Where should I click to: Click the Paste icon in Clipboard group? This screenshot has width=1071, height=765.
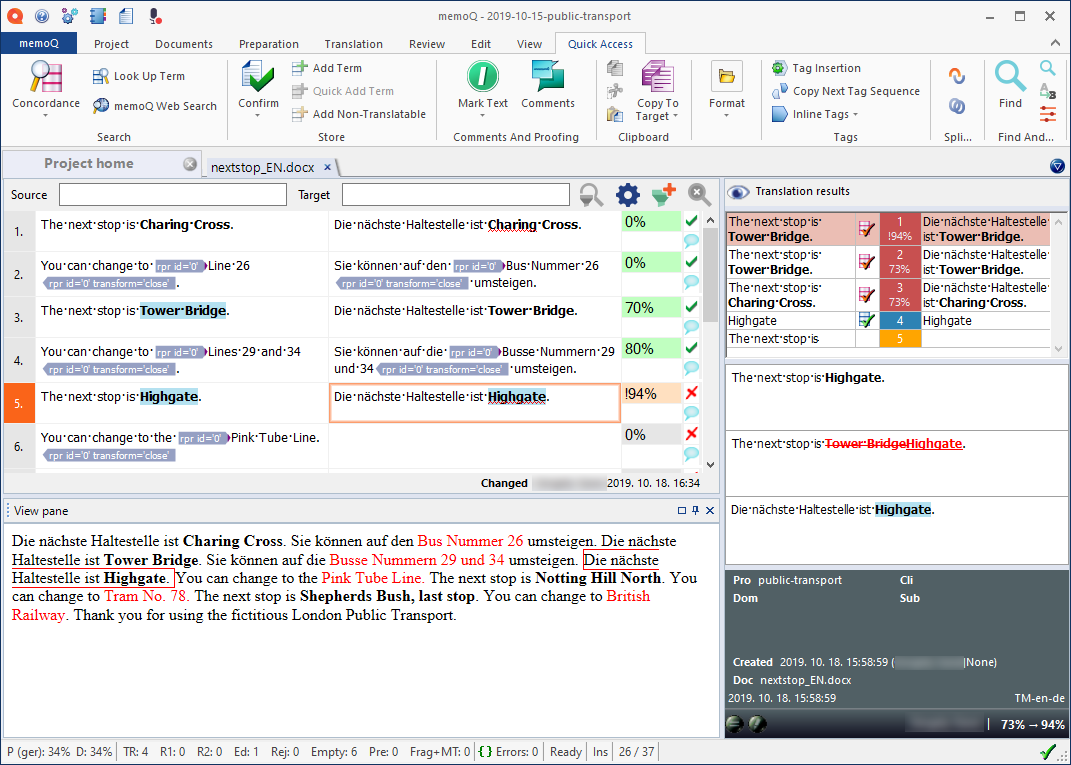pos(615,113)
